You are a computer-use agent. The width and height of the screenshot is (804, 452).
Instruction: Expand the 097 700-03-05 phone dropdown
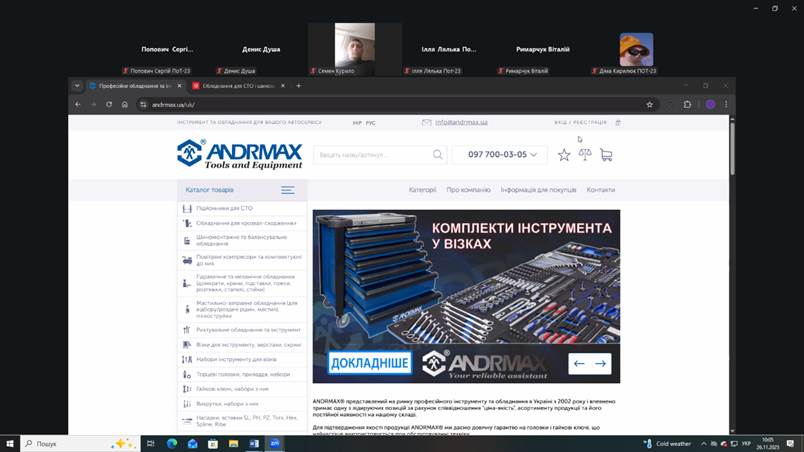point(534,155)
